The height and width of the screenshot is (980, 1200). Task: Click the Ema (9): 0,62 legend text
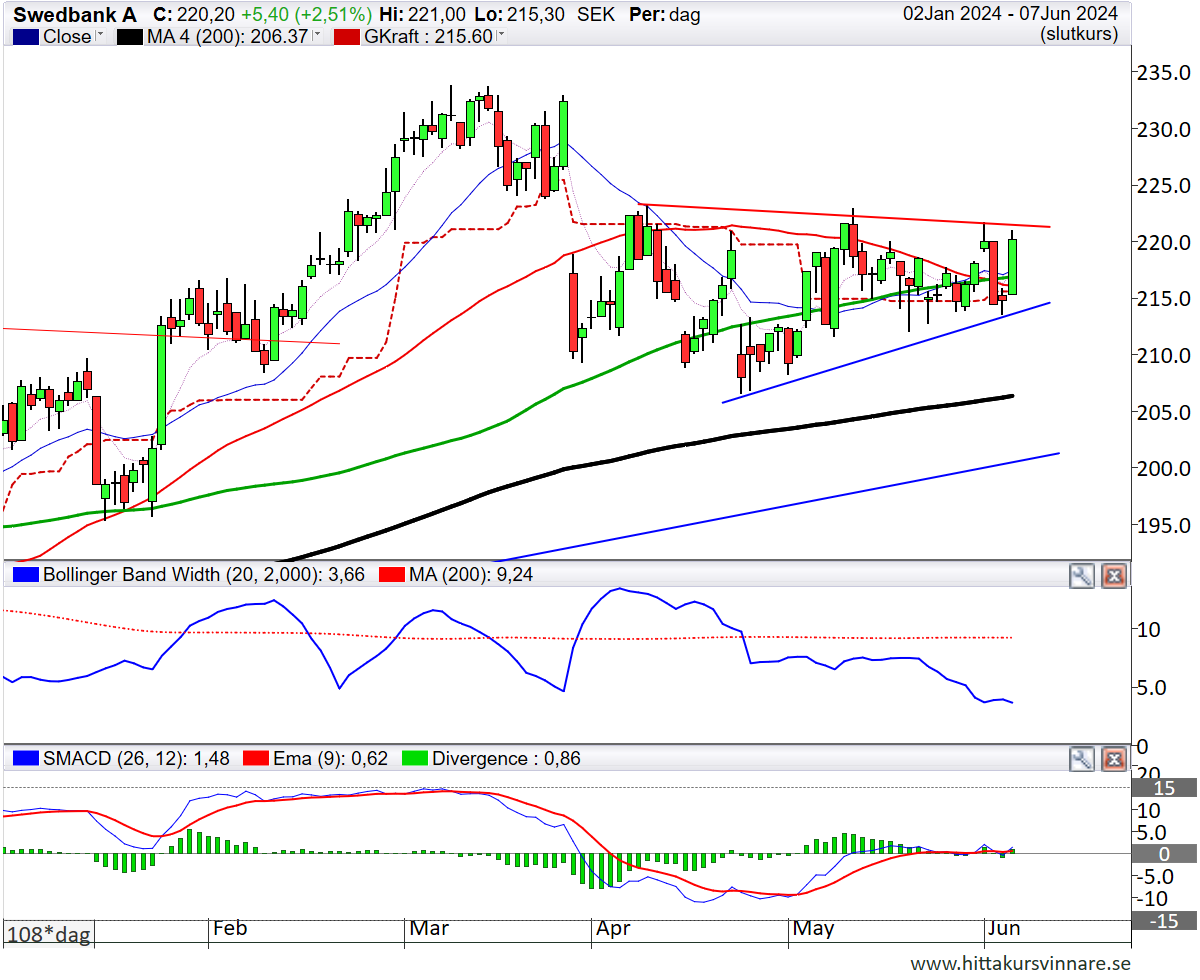coord(332,759)
